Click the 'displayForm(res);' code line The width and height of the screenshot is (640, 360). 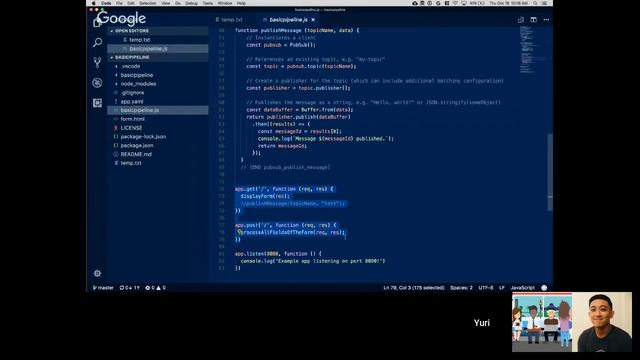[265, 196]
